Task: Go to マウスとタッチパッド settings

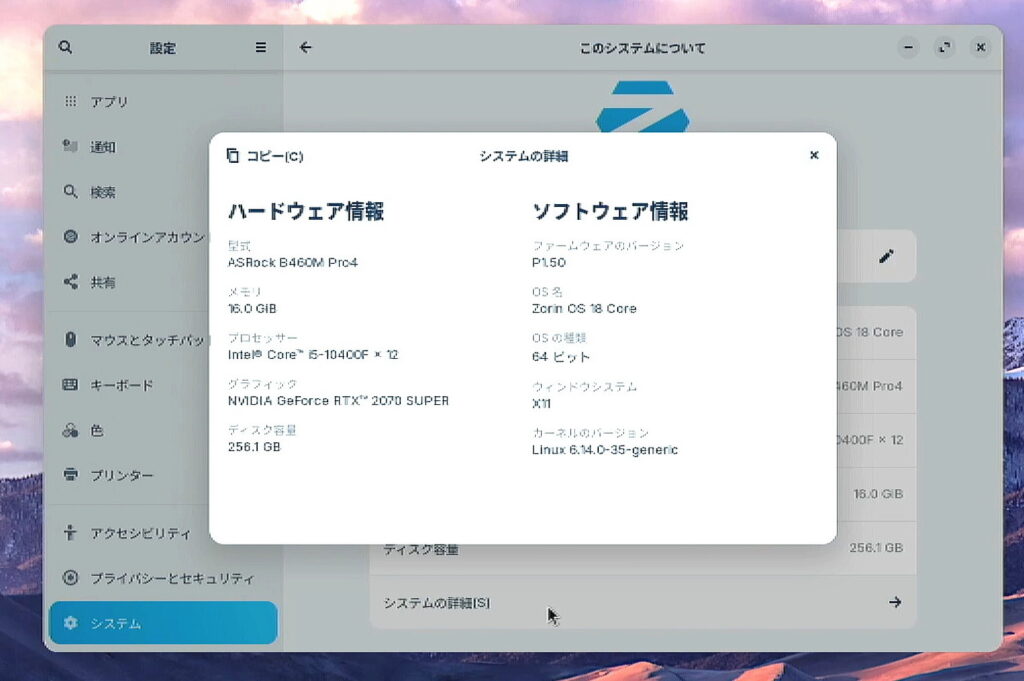Action: point(140,339)
